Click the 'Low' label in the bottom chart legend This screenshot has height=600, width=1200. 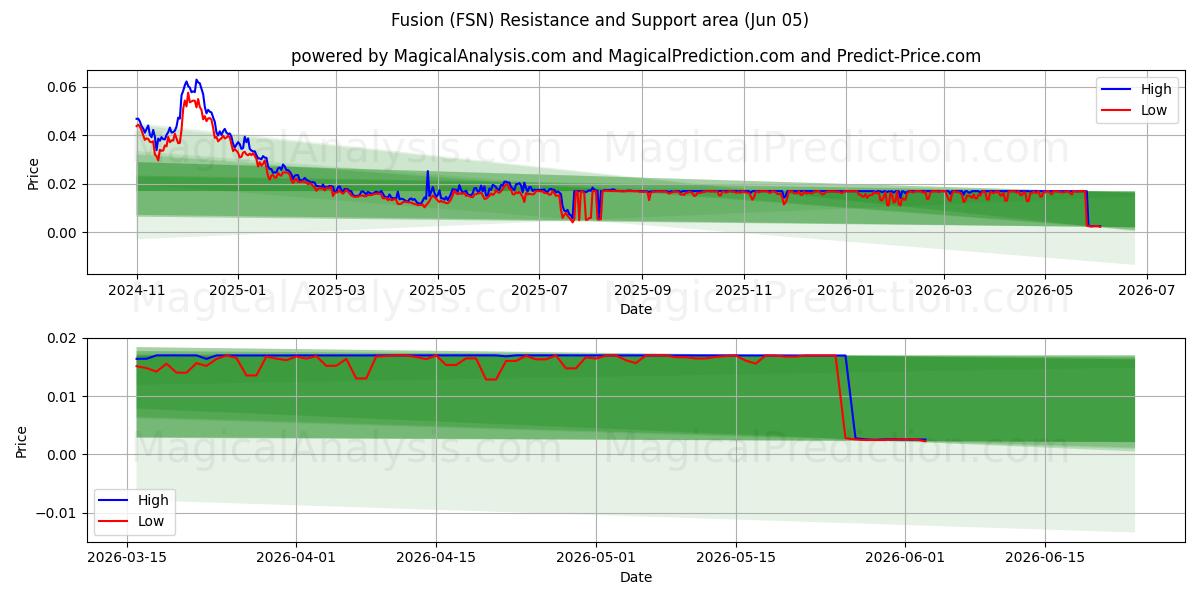[x=152, y=521]
